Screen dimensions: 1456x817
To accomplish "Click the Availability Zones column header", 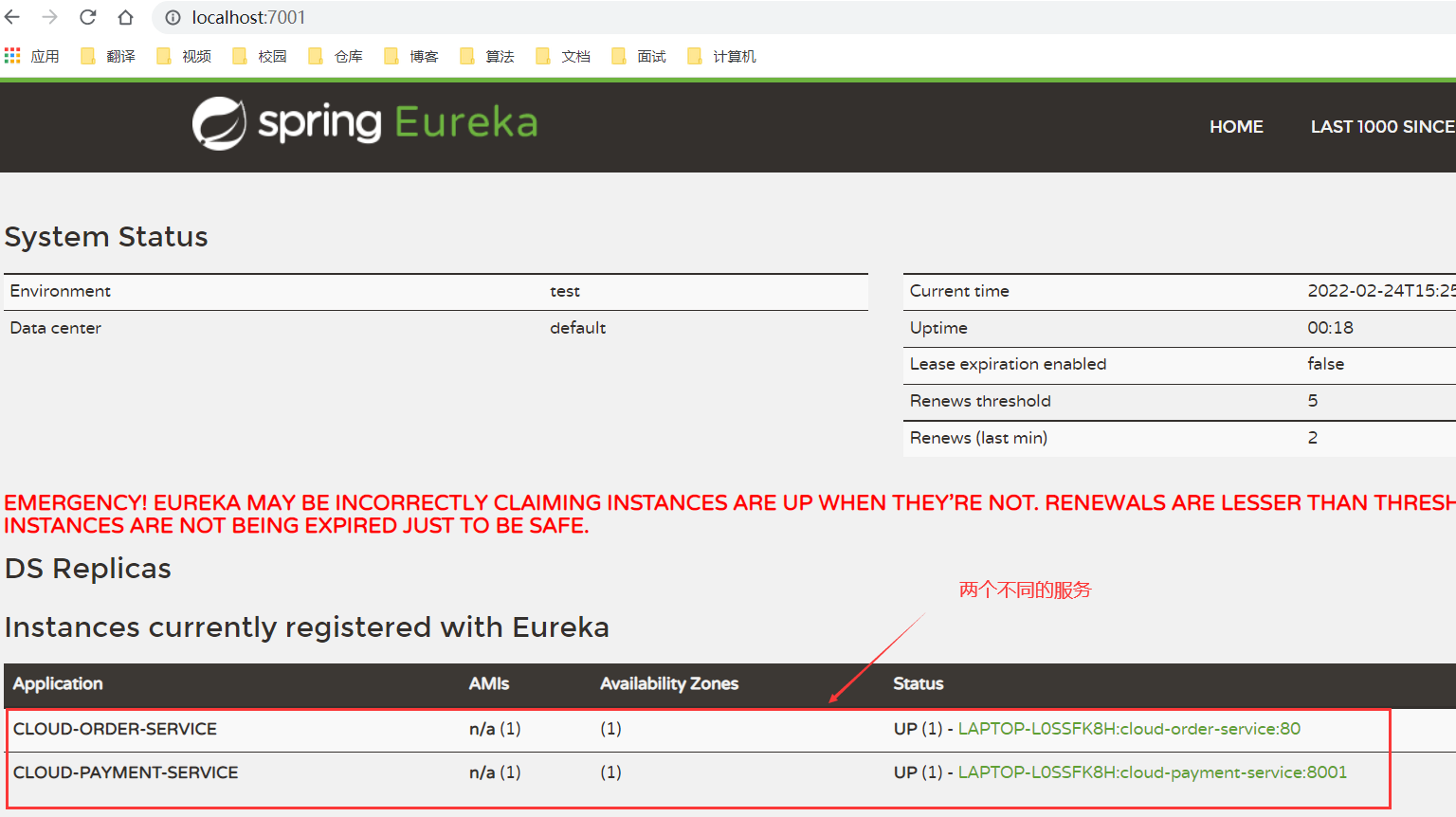I will pyautogui.click(x=669, y=683).
